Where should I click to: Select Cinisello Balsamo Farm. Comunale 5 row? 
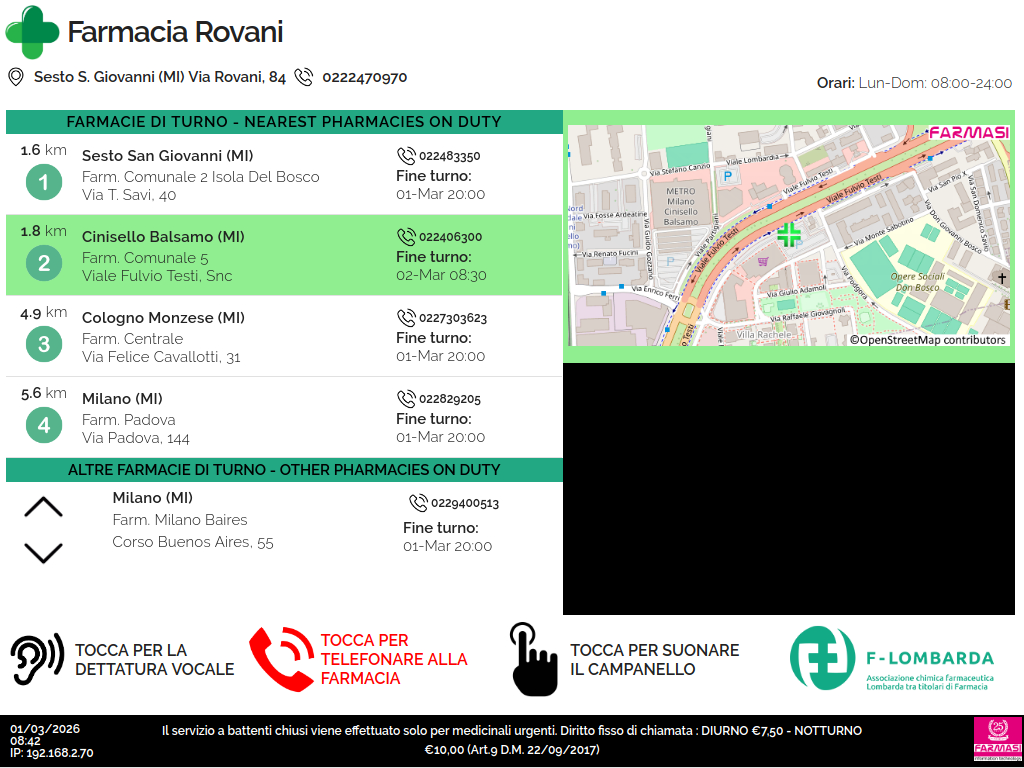[x=284, y=256]
